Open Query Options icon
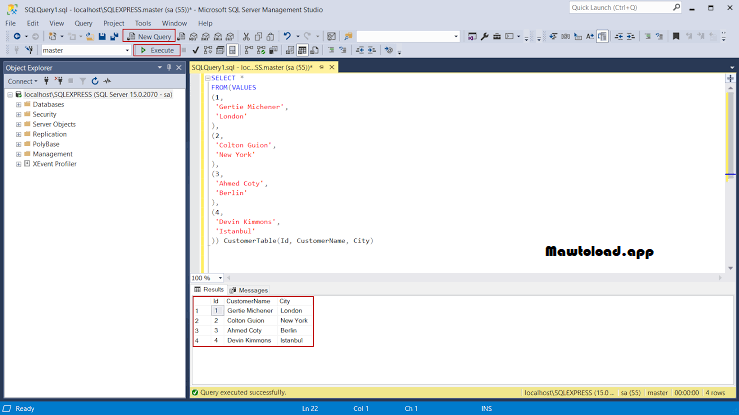This screenshot has height=415, width=739. click(x=220, y=50)
